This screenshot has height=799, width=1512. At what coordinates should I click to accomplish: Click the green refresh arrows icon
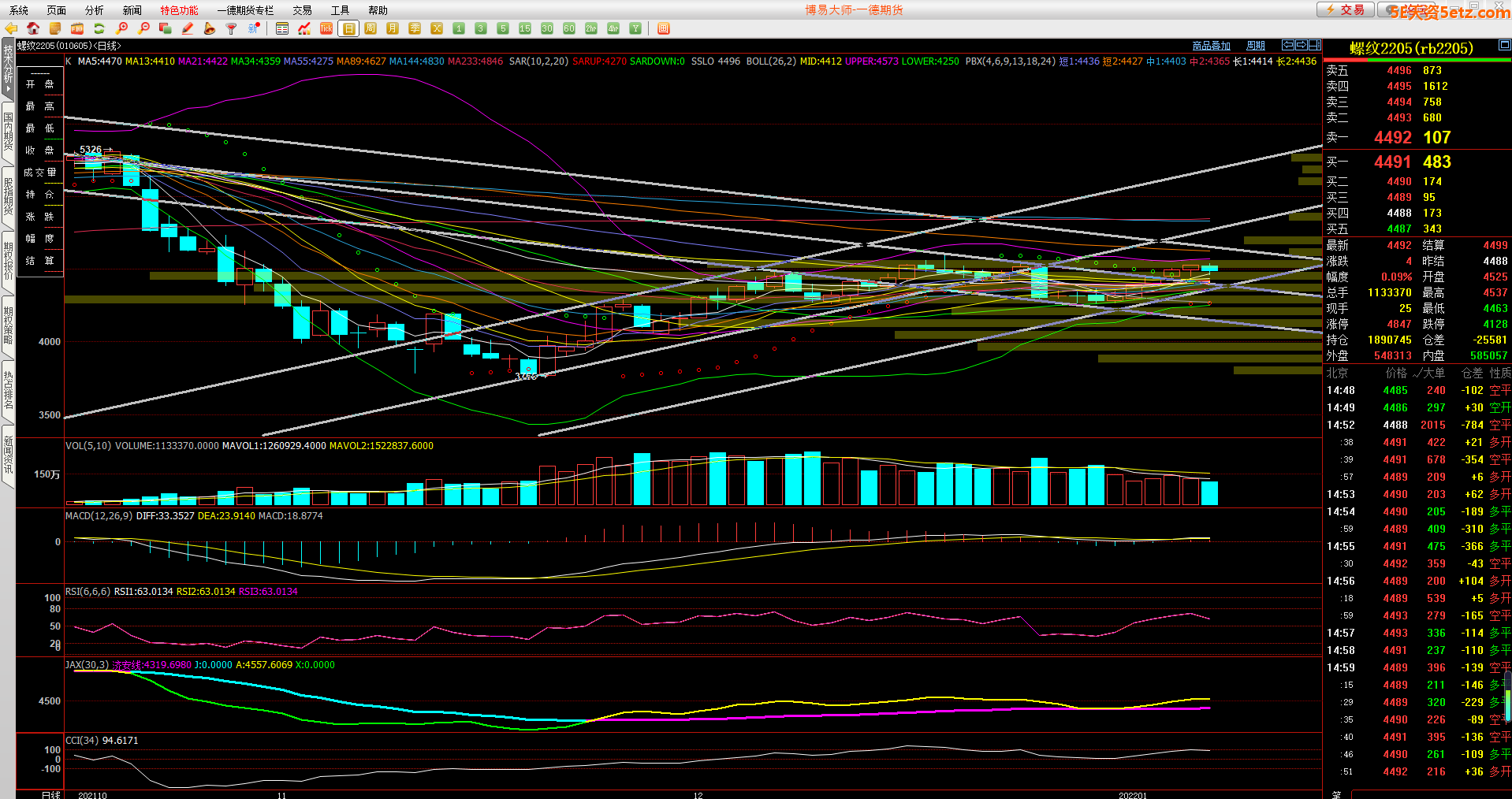tap(99, 29)
